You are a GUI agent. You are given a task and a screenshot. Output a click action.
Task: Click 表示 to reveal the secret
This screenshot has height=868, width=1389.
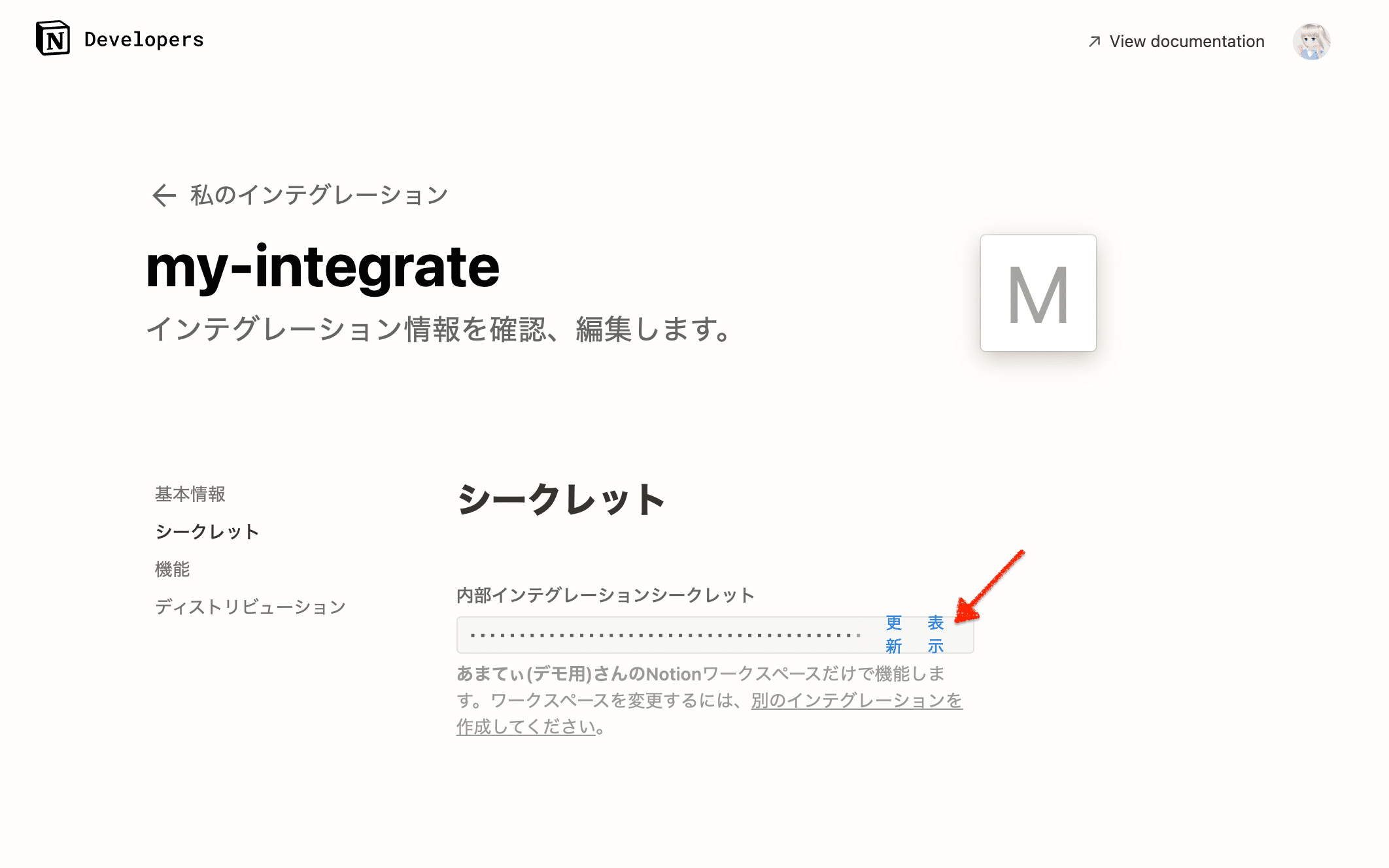[935, 635]
